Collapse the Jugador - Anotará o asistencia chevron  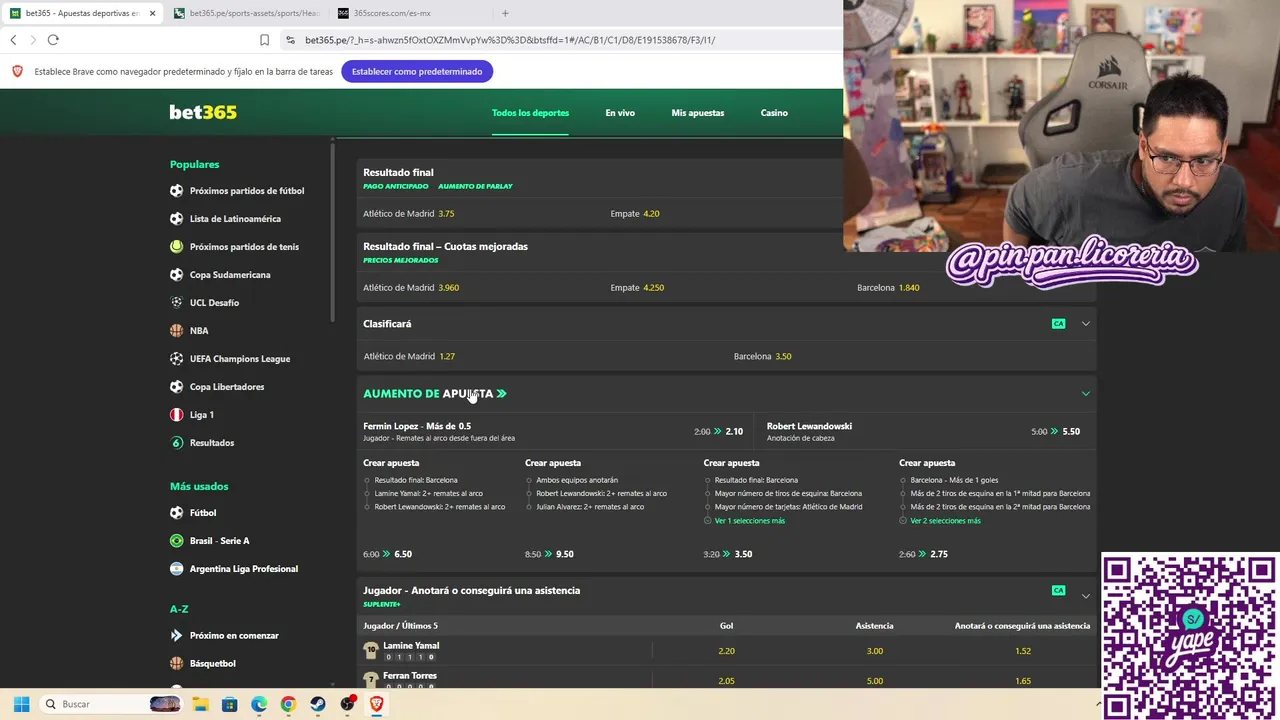(1085, 596)
